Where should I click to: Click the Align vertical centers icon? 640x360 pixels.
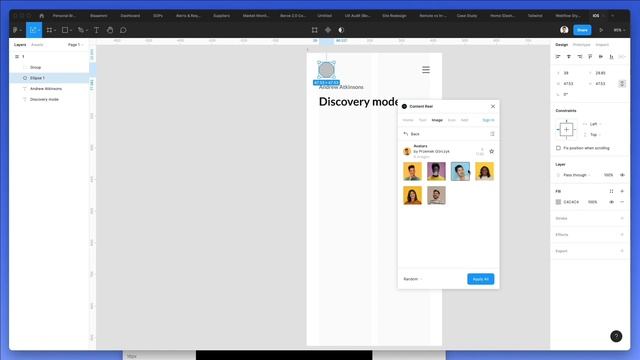tap(601, 57)
